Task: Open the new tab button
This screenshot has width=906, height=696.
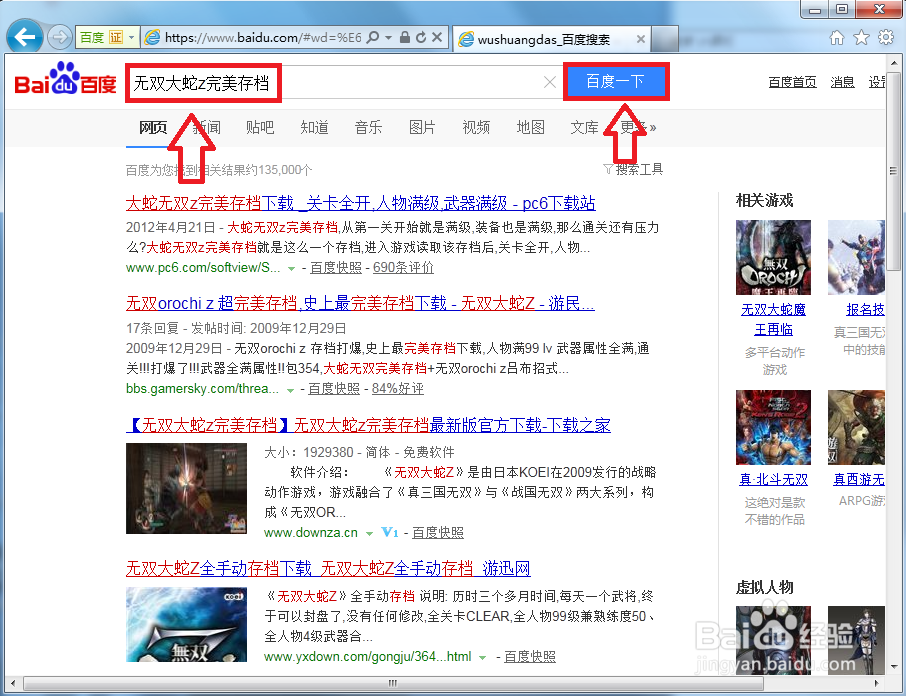Action: (x=664, y=39)
